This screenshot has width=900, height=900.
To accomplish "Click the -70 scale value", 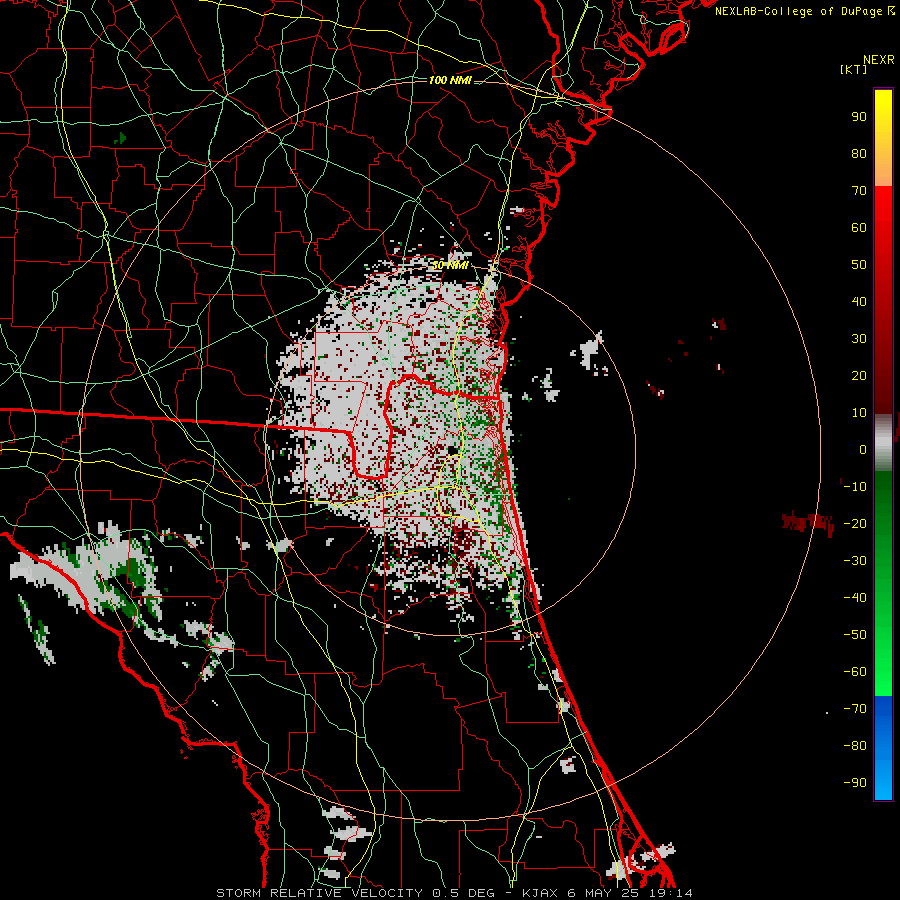I will pos(855,709).
